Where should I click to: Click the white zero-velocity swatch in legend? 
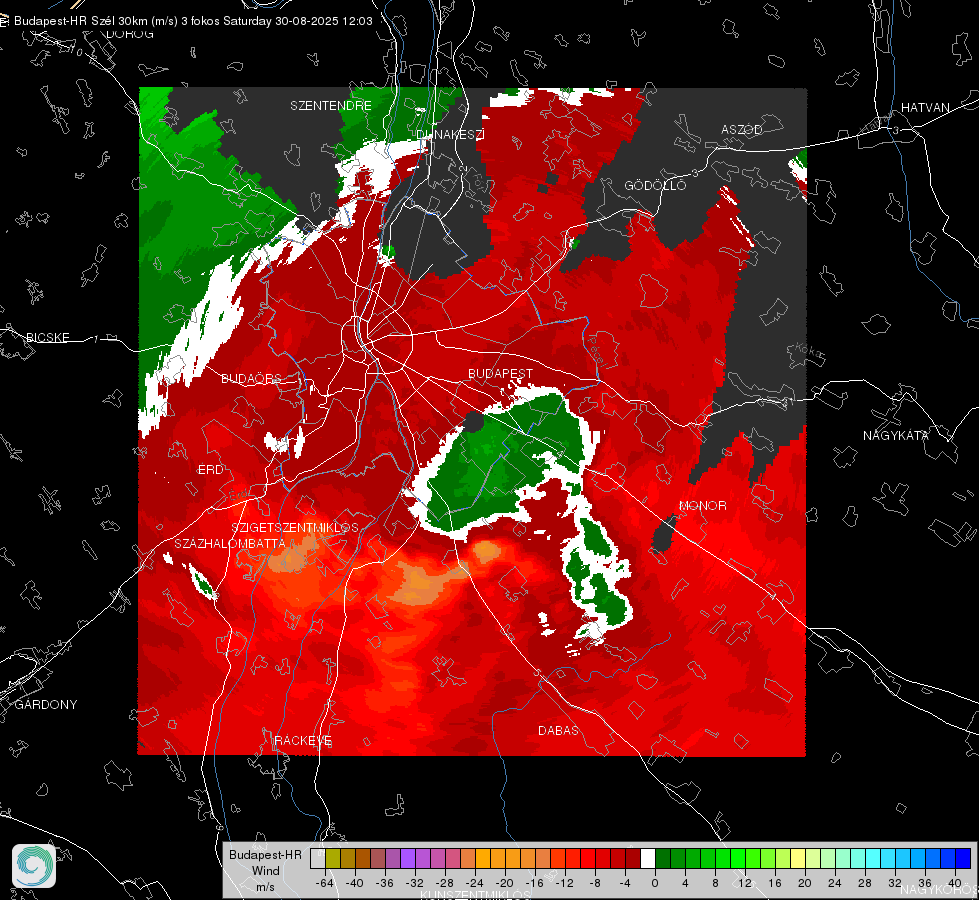tap(648, 859)
